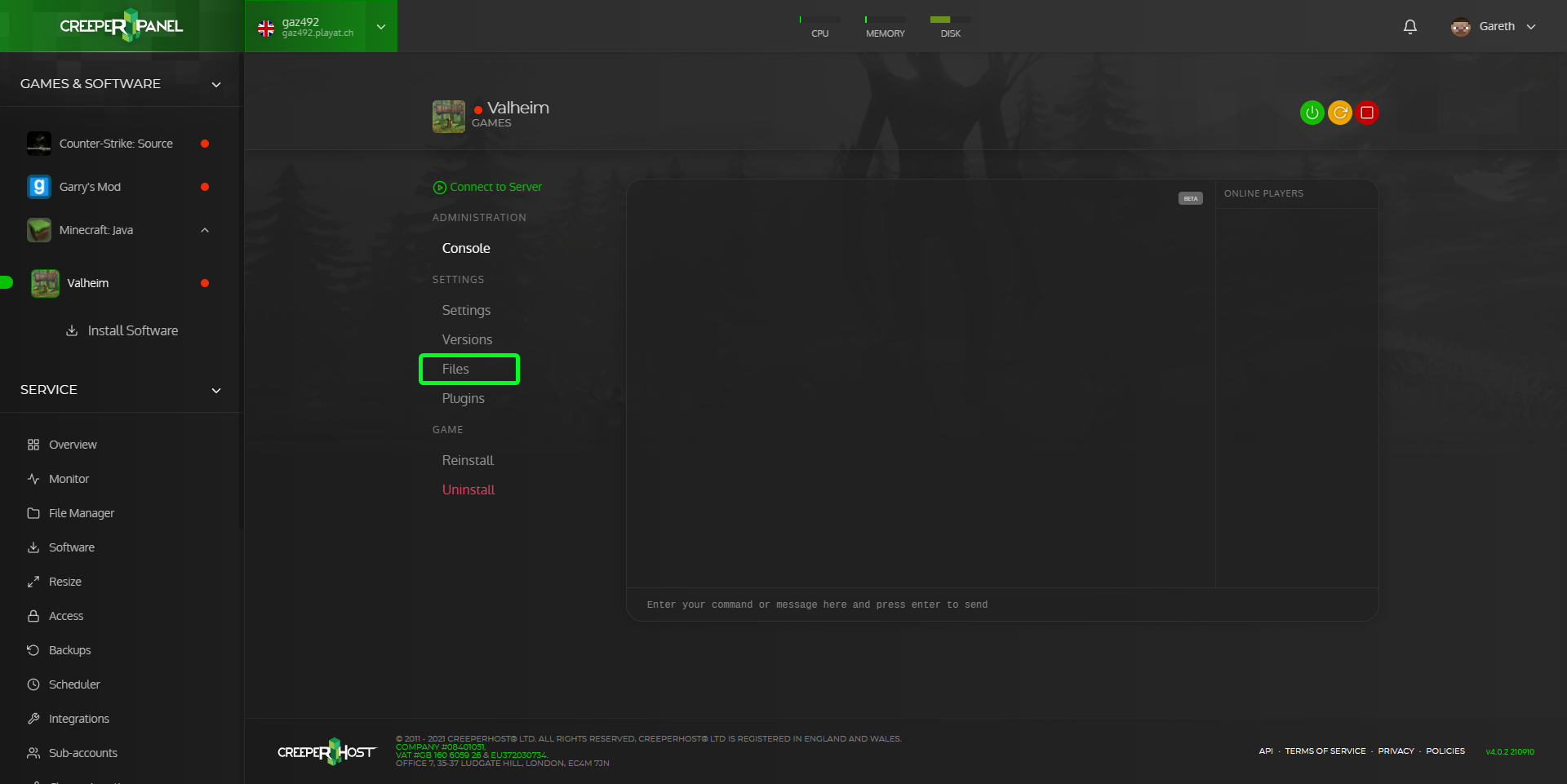This screenshot has width=1567, height=784.
Task: Collapse the Service section
Action: tap(216, 390)
